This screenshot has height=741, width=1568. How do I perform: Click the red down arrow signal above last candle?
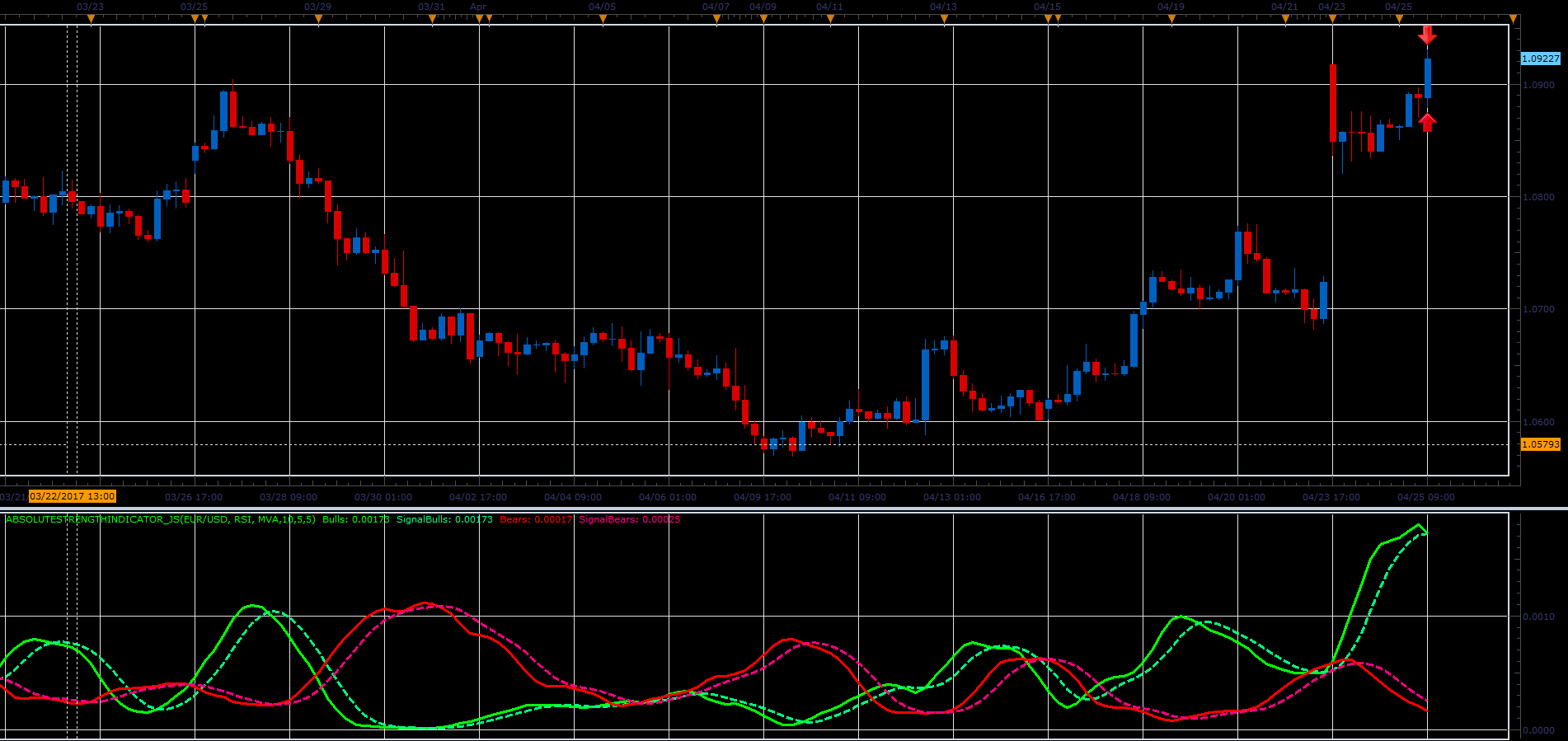click(1427, 35)
